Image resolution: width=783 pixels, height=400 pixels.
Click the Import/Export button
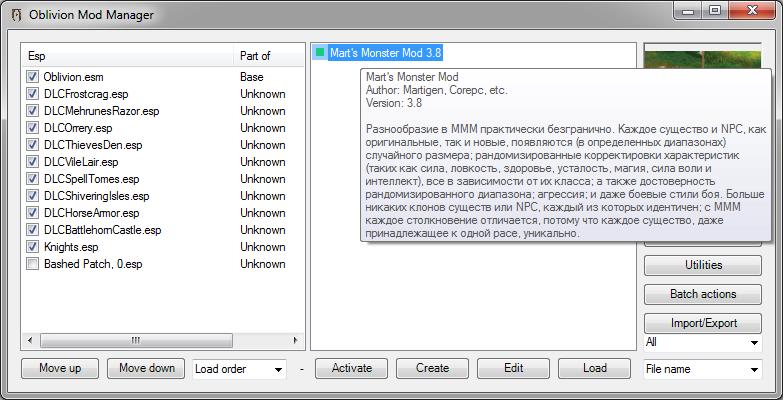pyautogui.click(x=703, y=323)
